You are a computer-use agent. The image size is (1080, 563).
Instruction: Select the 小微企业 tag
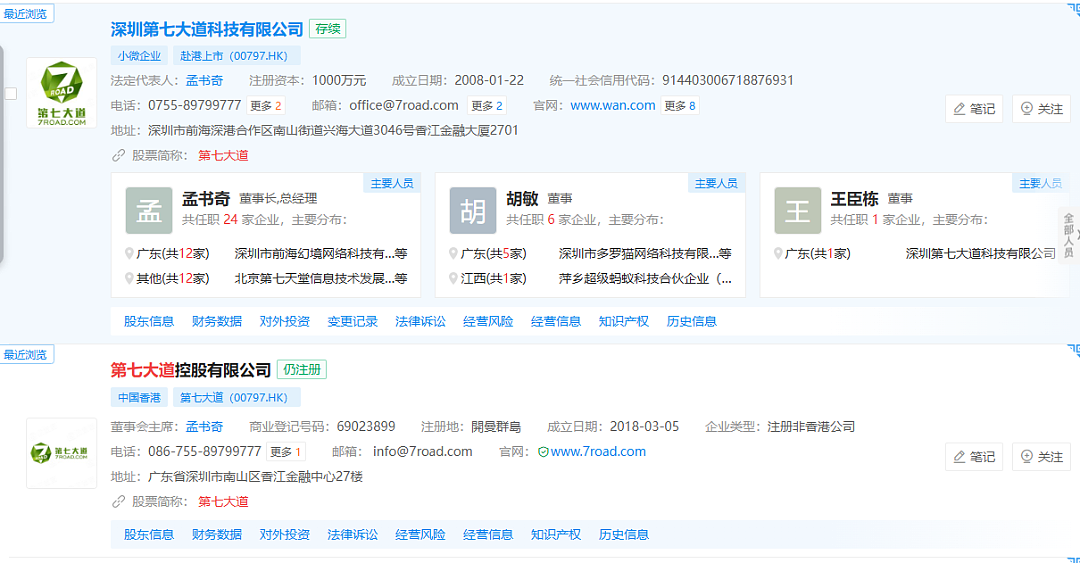(x=139, y=56)
